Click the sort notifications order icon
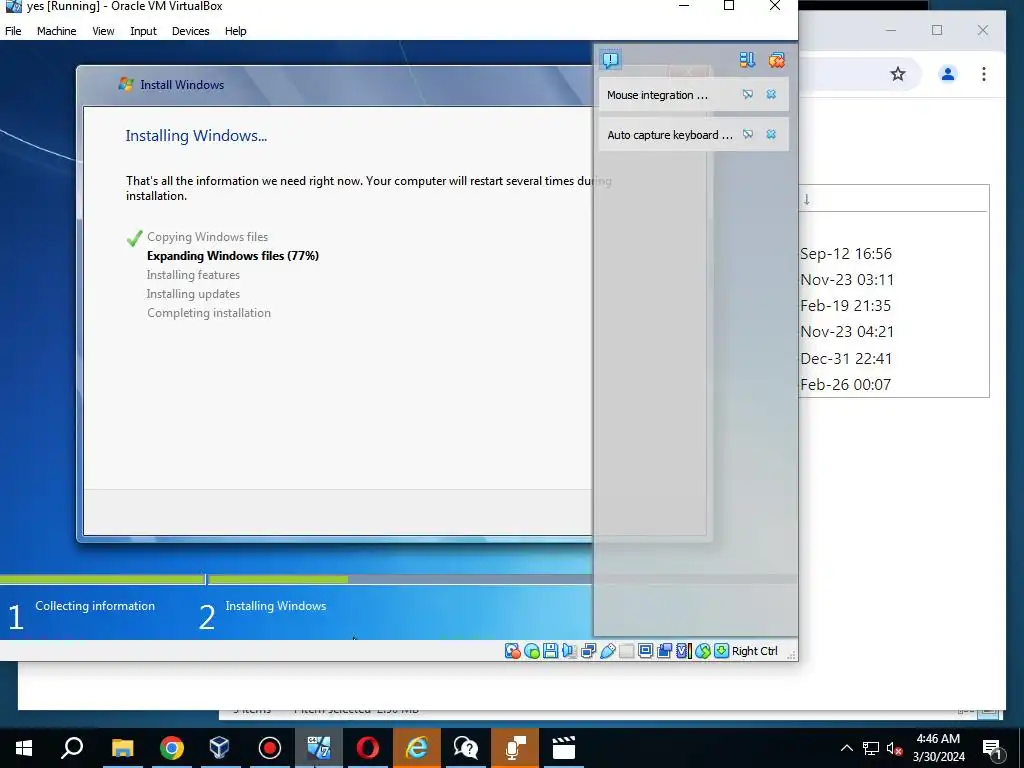The width and height of the screenshot is (1024, 768). [x=747, y=60]
